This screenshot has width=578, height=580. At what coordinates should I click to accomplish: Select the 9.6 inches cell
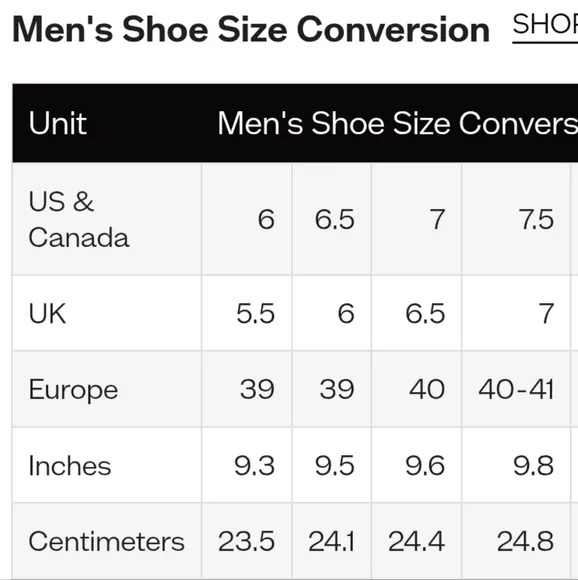(416, 465)
